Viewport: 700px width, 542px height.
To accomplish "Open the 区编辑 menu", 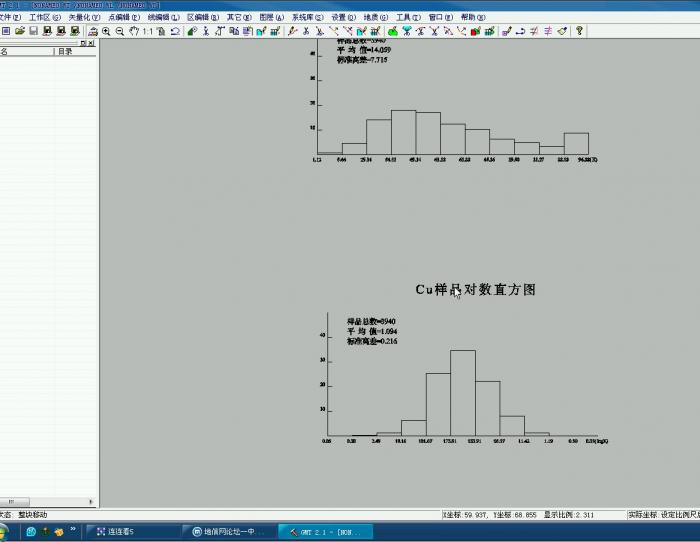I will 202,17.
